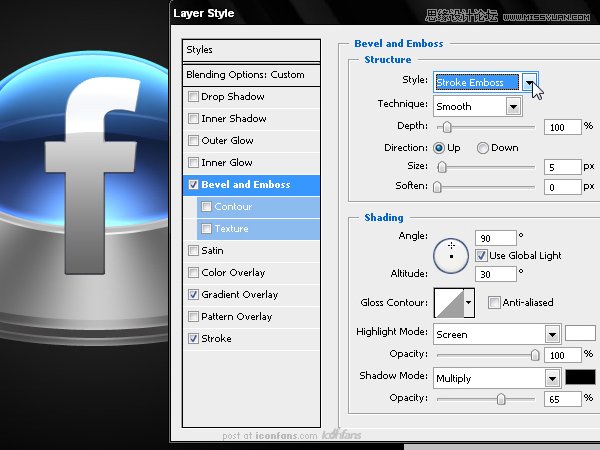
Task: Uncheck the Stroke checkbox
Action: coord(193,339)
